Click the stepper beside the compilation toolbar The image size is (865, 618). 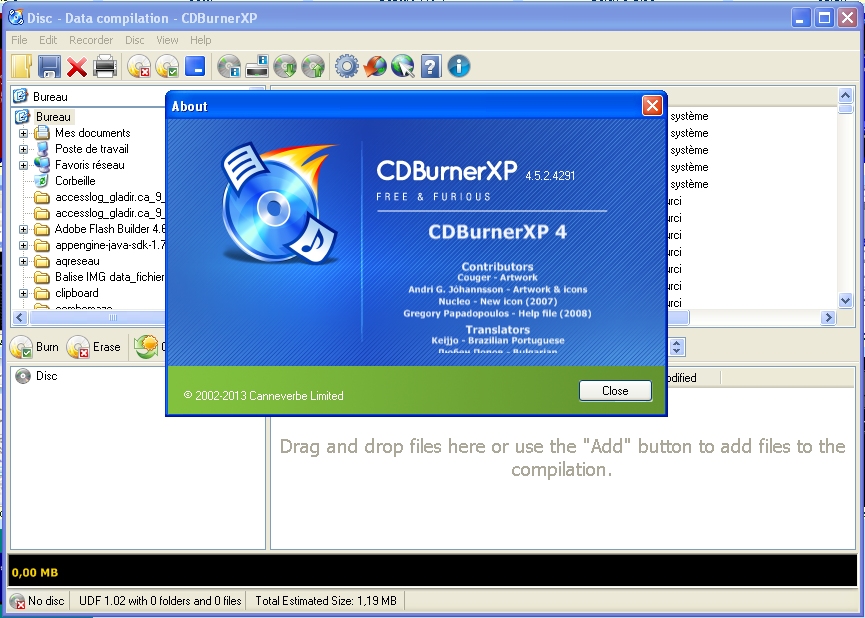[x=677, y=347]
